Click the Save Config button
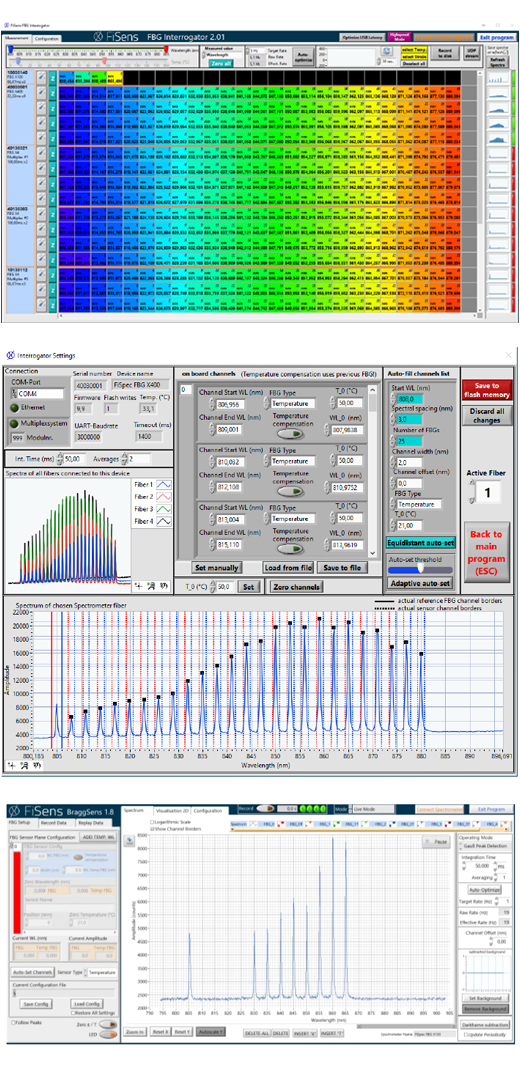This screenshot has height=1089, width=520. 34,1004
